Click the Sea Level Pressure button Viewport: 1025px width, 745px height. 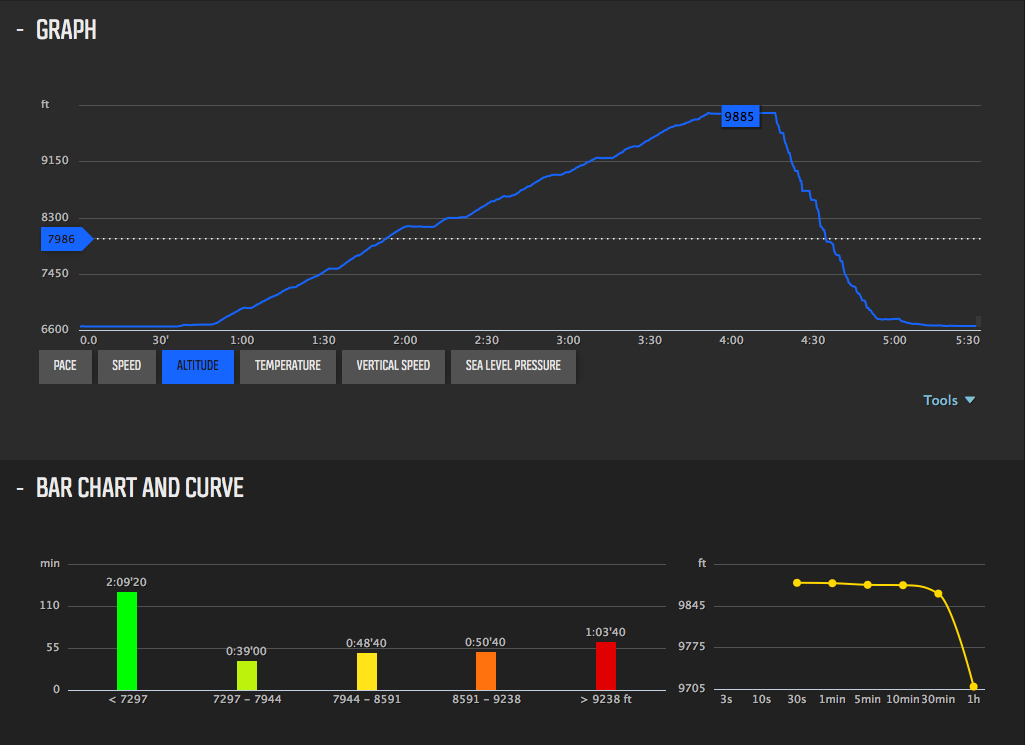pyautogui.click(x=513, y=366)
